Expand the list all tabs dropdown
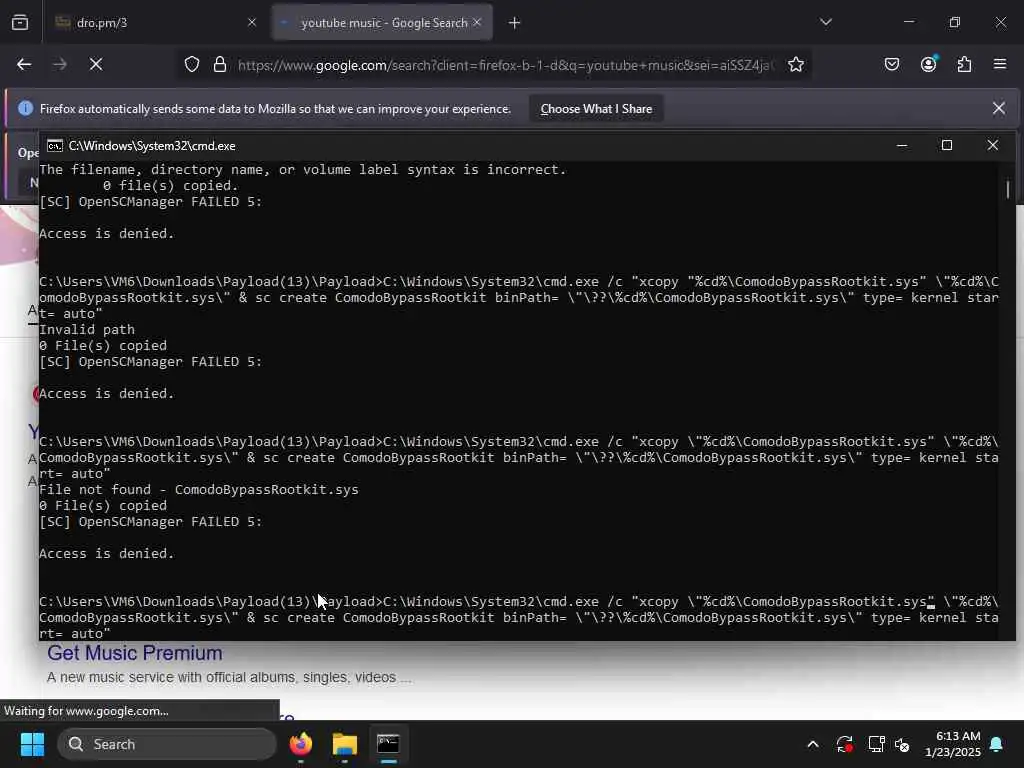The width and height of the screenshot is (1024, 768). (x=826, y=22)
